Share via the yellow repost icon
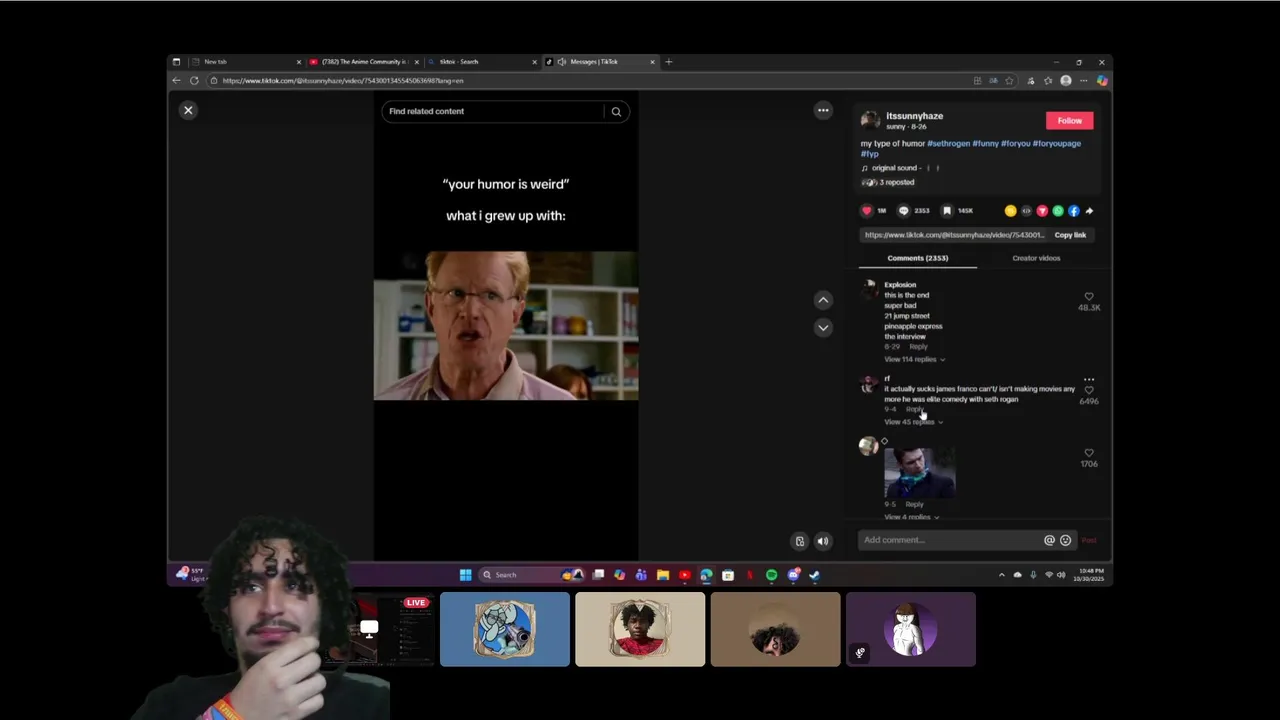Screen dimensions: 1280x720 coord(1010,211)
